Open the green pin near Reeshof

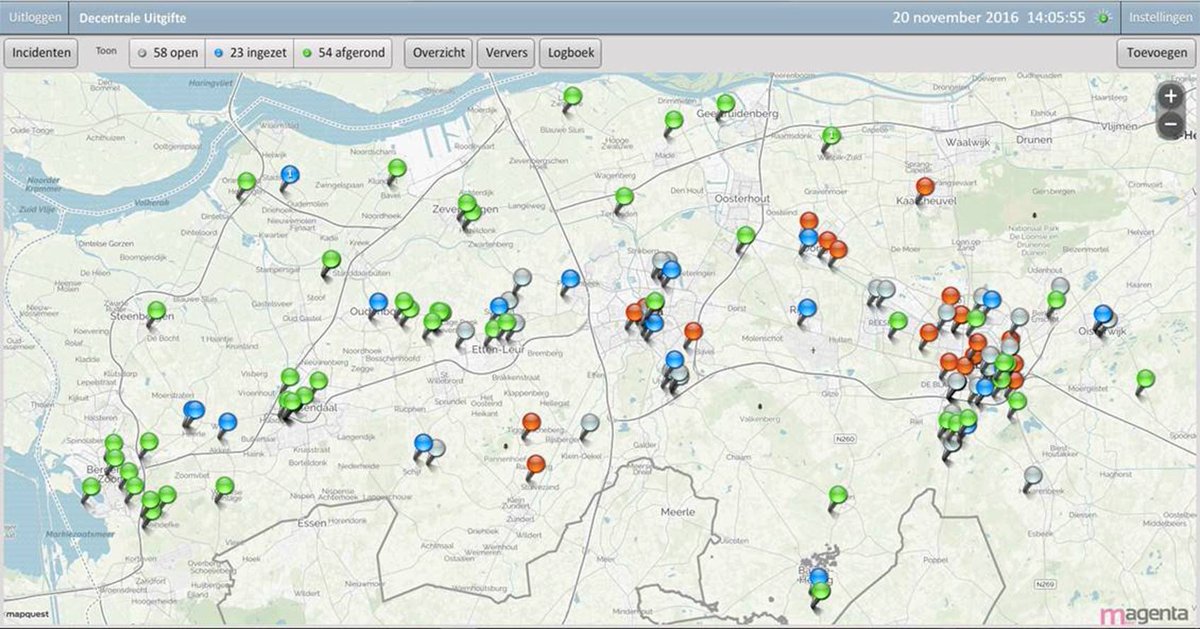(x=898, y=321)
